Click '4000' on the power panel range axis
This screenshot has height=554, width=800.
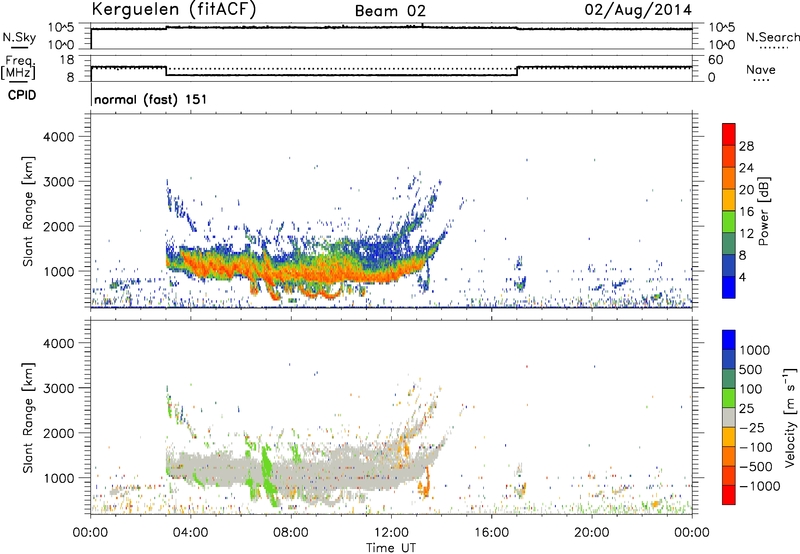point(59,137)
